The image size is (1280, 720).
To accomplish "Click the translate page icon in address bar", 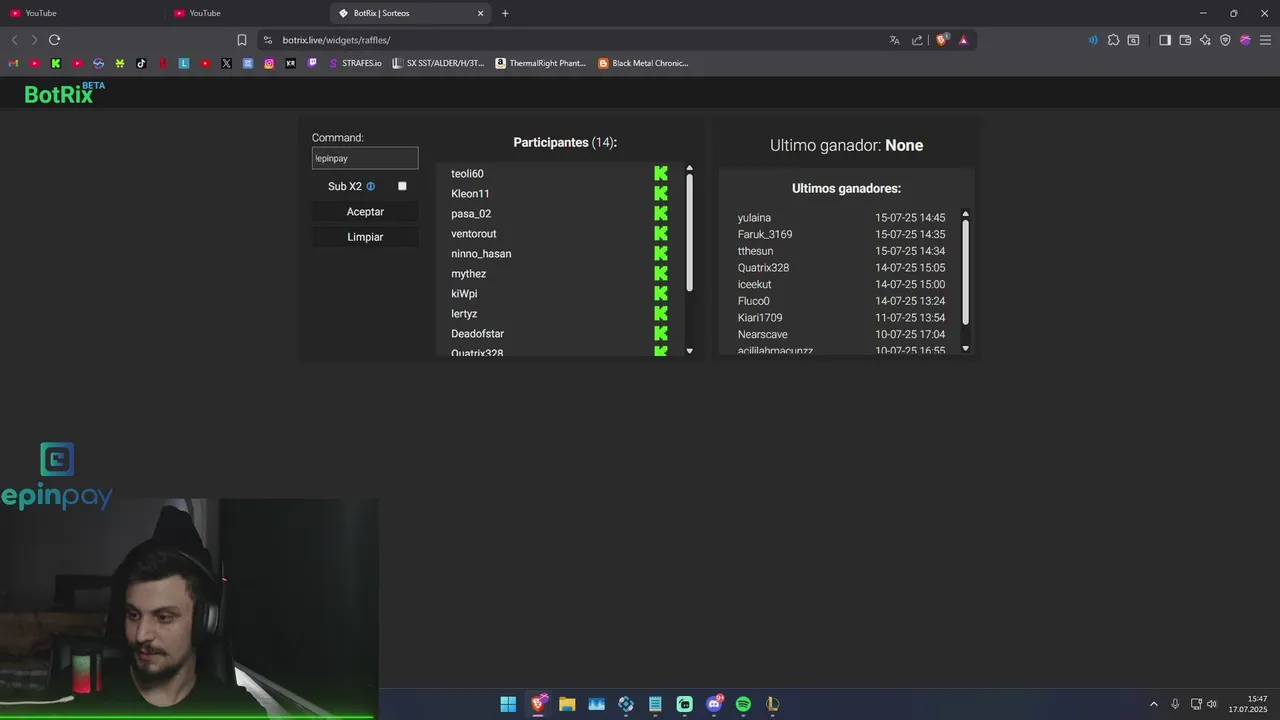I will [894, 40].
